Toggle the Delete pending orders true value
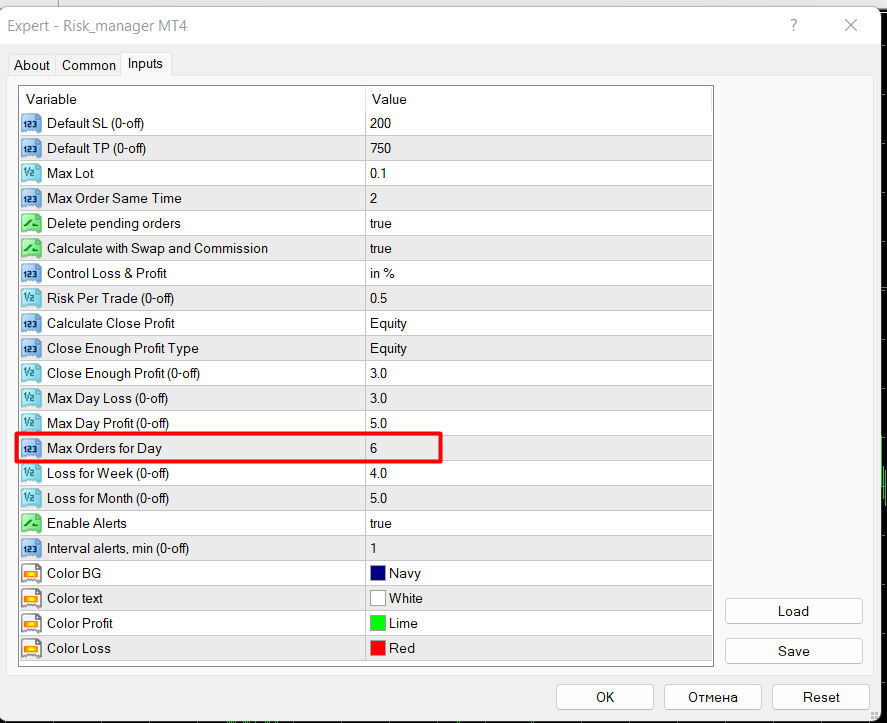The width and height of the screenshot is (887, 723). (x=539, y=223)
